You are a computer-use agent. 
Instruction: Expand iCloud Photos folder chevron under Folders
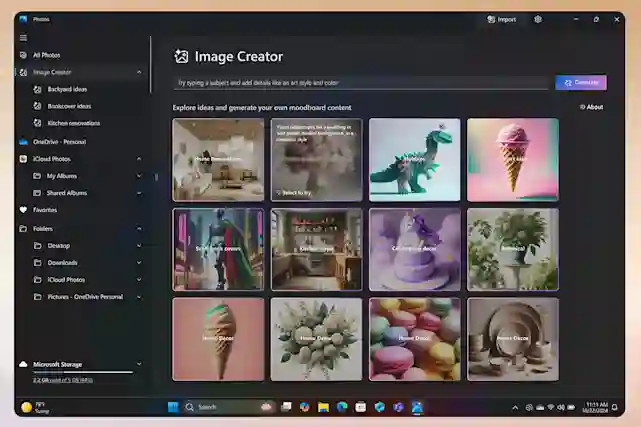139,280
